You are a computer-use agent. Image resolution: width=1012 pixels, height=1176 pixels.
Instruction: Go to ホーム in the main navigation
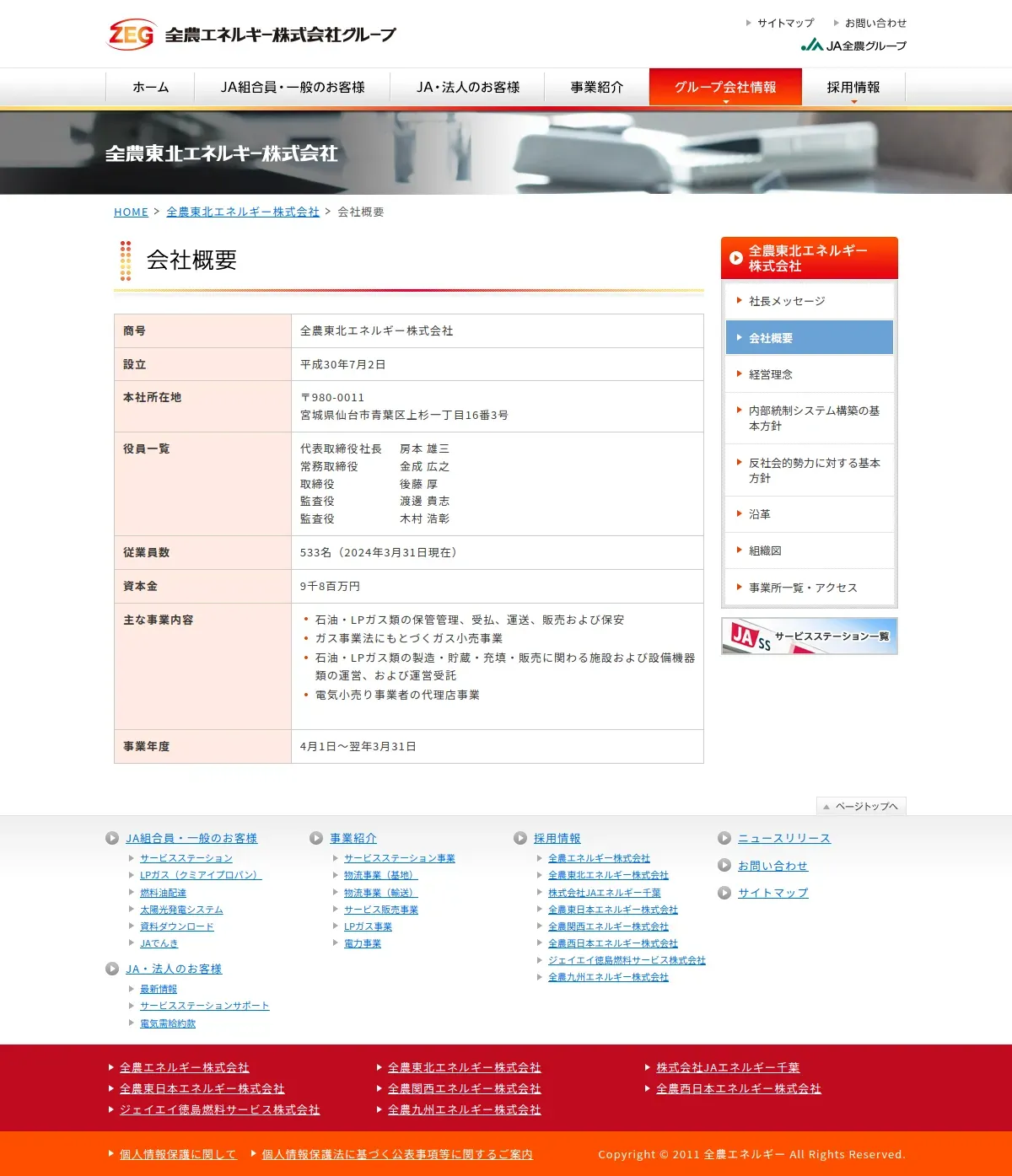click(150, 88)
